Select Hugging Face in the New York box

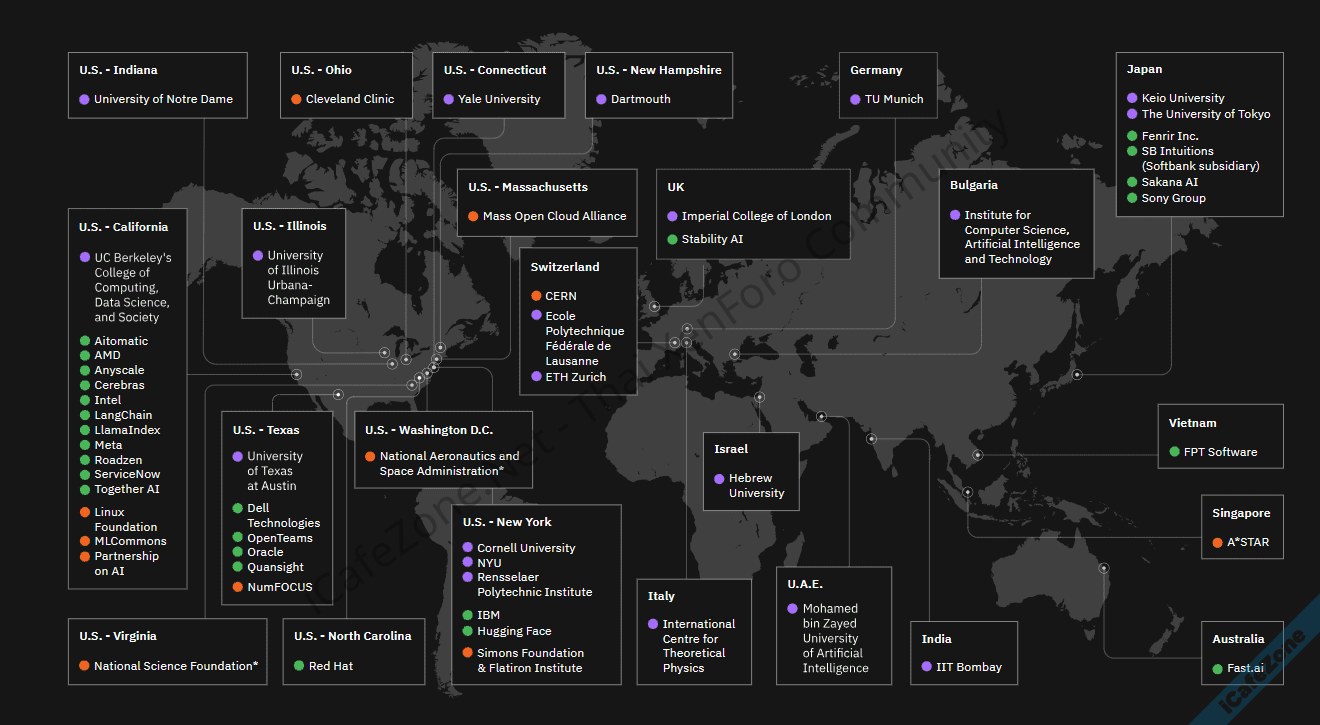514,631
